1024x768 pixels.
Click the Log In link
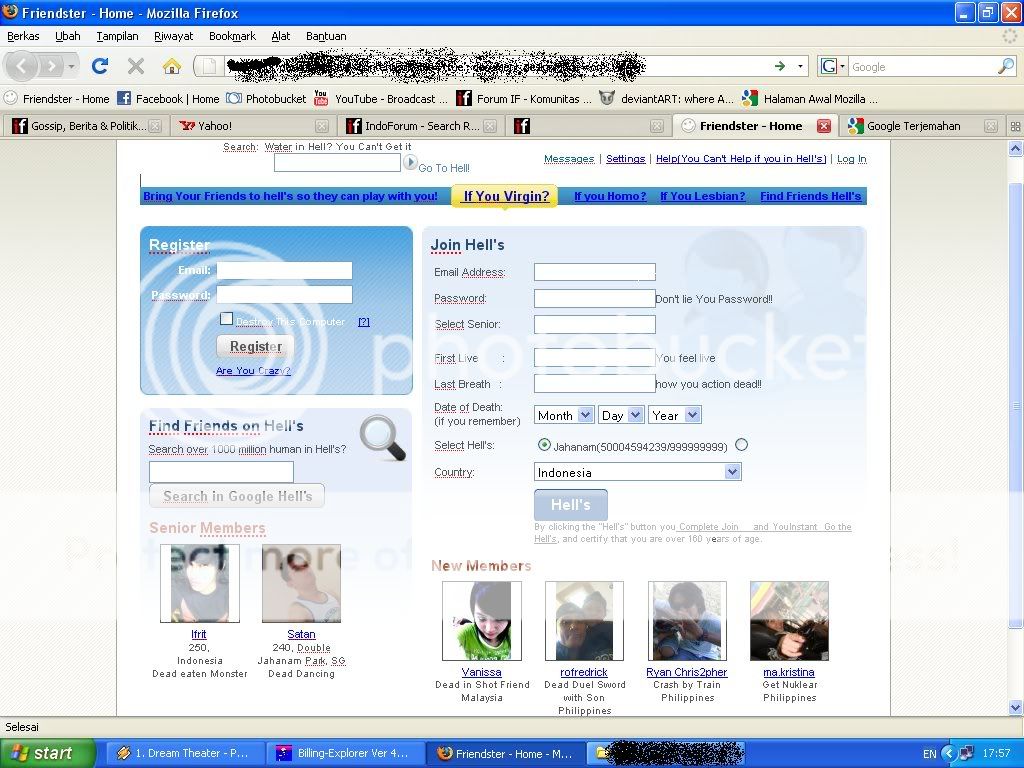(x=852, y=159)
